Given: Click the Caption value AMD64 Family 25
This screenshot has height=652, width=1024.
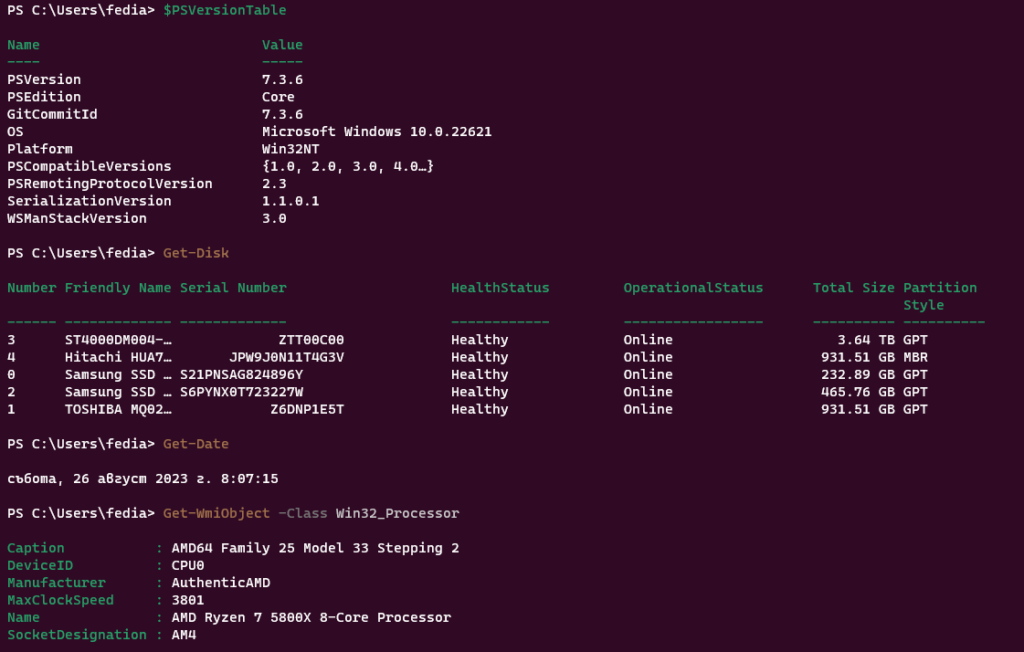Looking at the screenshot, I should coord(315,548).
